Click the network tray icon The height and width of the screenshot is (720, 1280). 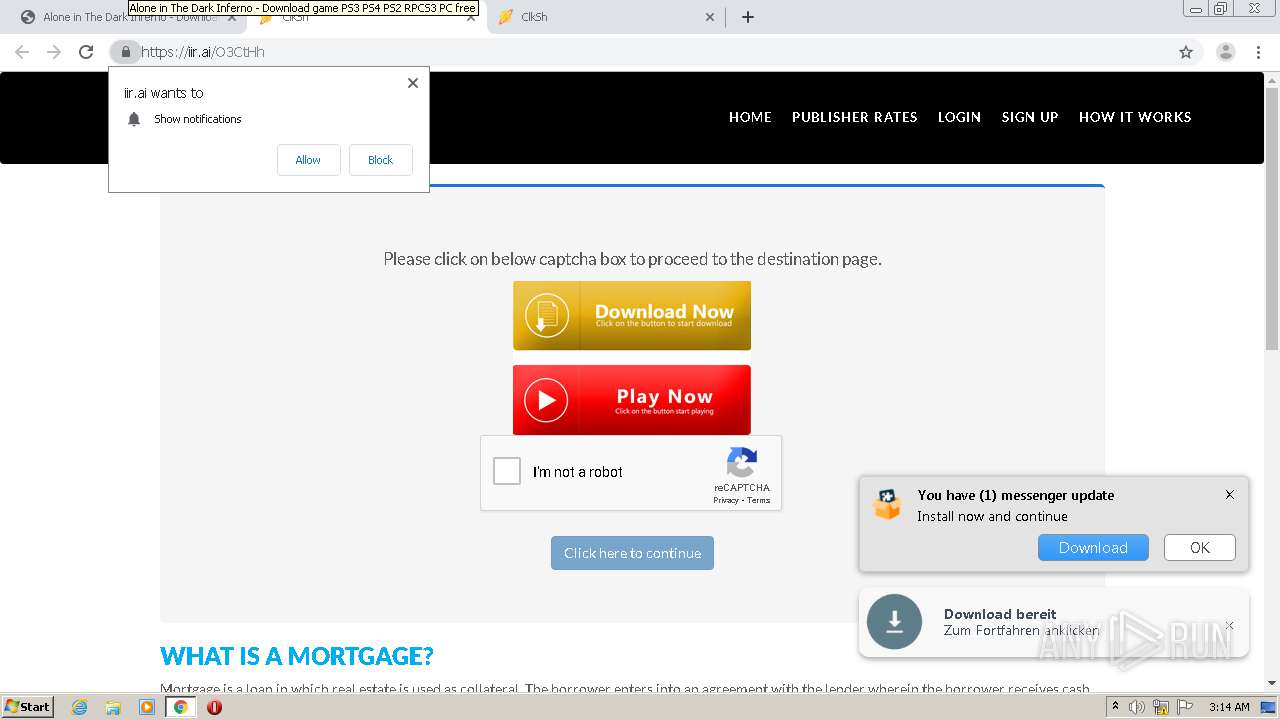[1160, 707]
